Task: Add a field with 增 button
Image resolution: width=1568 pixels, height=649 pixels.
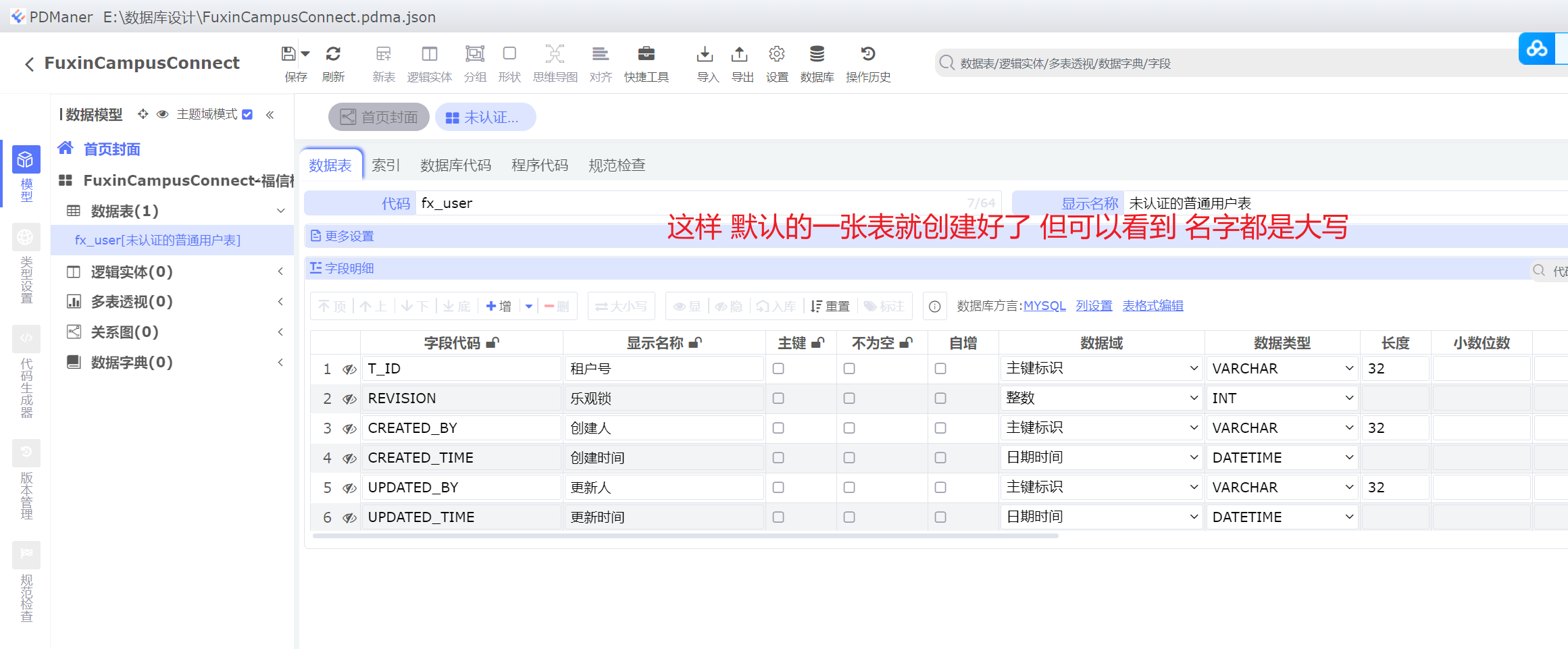Action: tap(499, 307)
